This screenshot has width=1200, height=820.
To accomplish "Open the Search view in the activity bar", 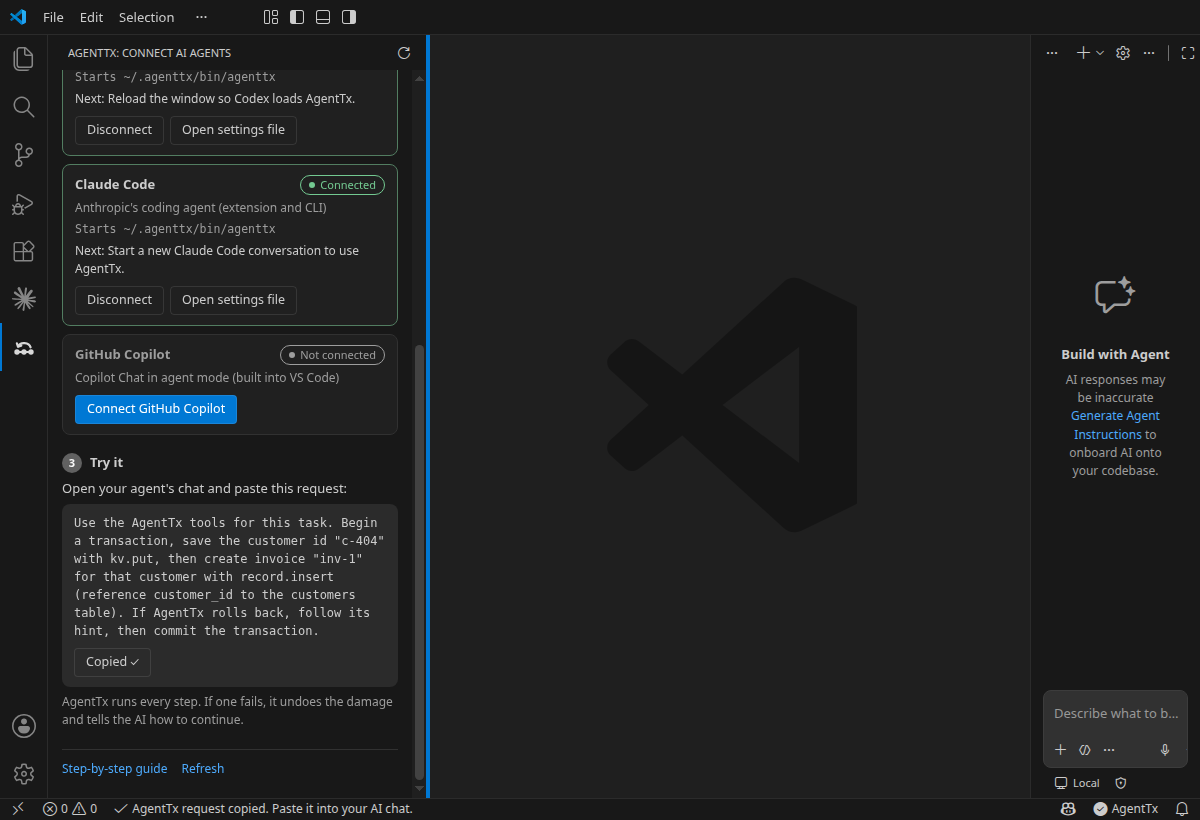I will (24, 107).
